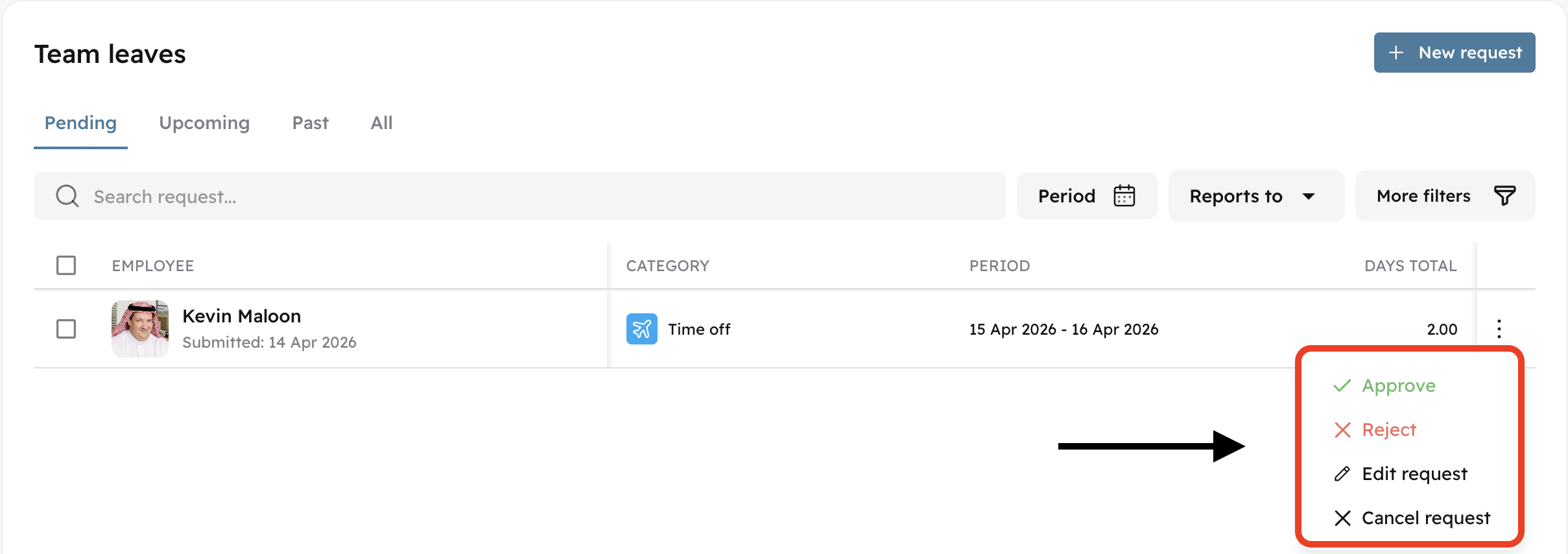Open the three-dot menu on Kevin's row
Image resolution: width=1568 pixels, height=554 pixels.
tap(1499, 329)
